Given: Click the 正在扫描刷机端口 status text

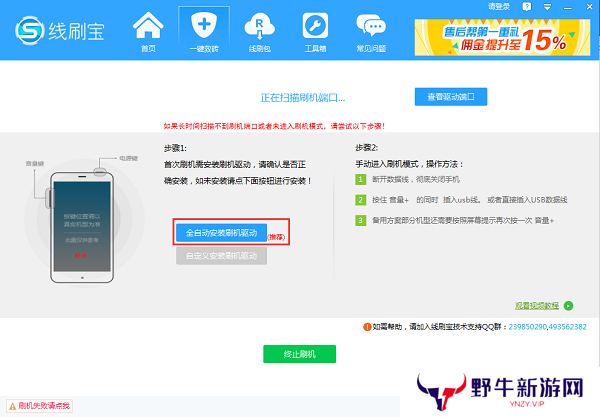Looking at the screenshot, I should tap(303, 98).
